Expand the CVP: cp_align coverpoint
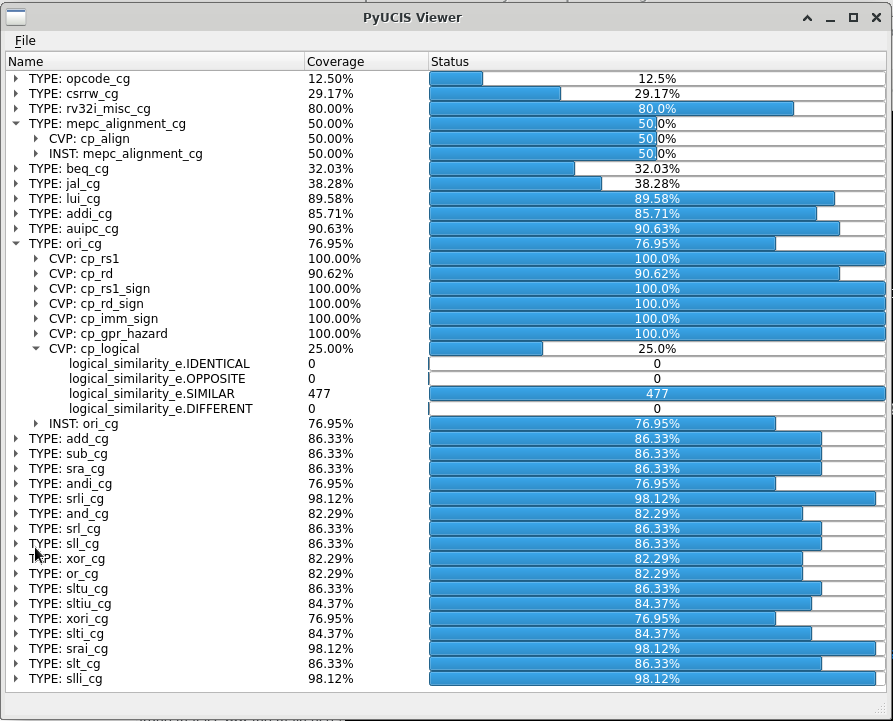Image resolution: width=893 pixels, height=721 pixels. click(36, 138)
